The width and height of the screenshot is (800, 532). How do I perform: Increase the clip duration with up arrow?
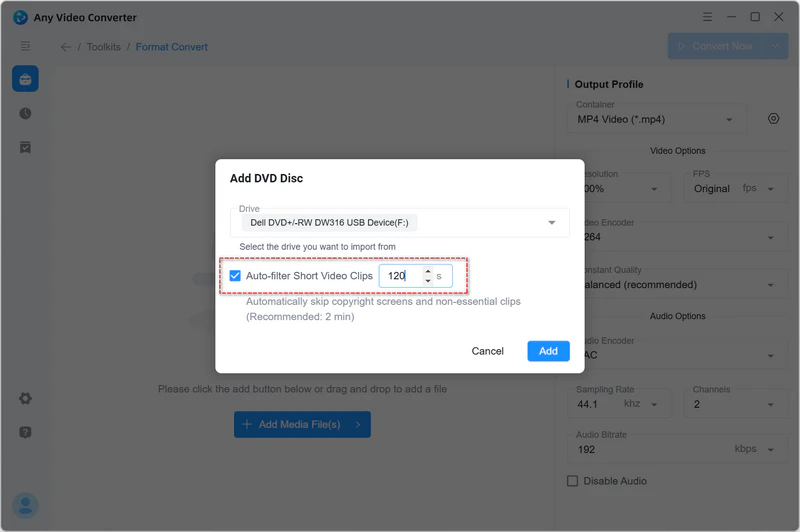(428, 271)
